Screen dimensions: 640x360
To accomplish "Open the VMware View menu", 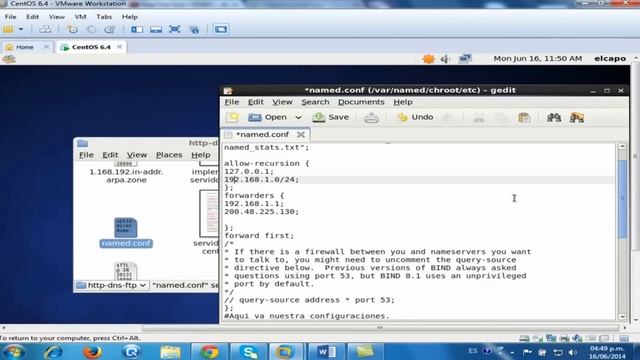I will point(57,17).
